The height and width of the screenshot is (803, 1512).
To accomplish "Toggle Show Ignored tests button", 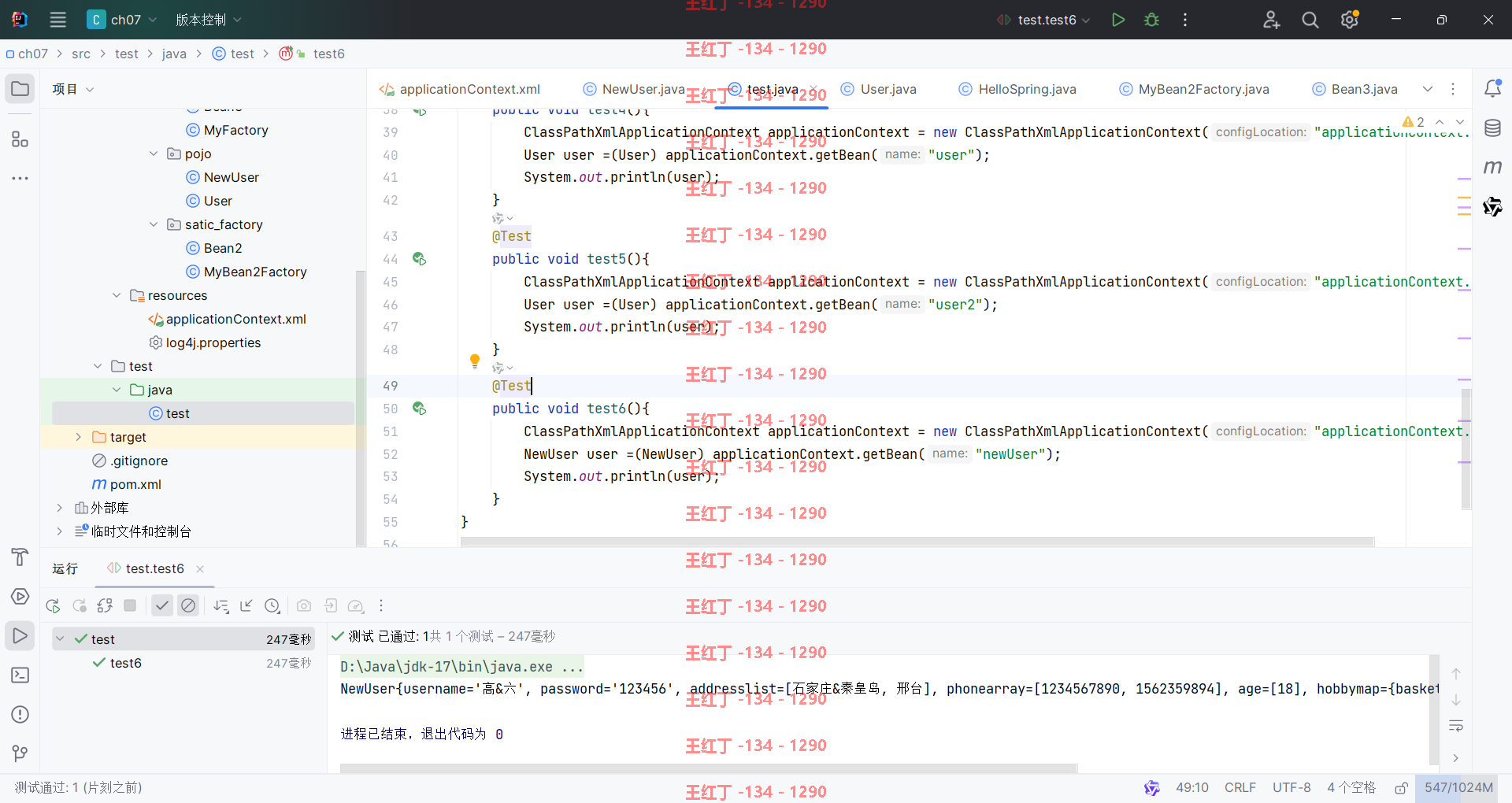I will tap(188, 605).
